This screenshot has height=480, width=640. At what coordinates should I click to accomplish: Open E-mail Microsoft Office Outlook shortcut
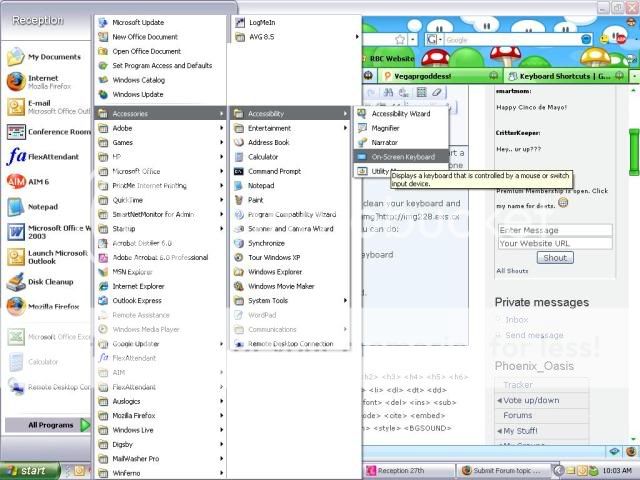click(47, 107)
